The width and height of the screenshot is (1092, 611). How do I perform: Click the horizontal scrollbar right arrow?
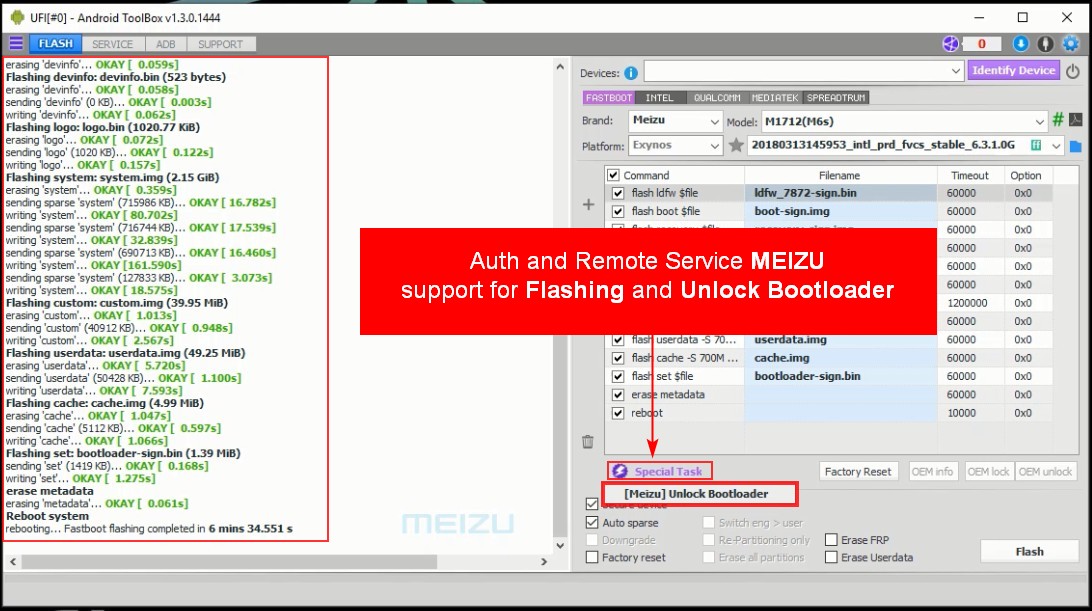coord(544,562)
